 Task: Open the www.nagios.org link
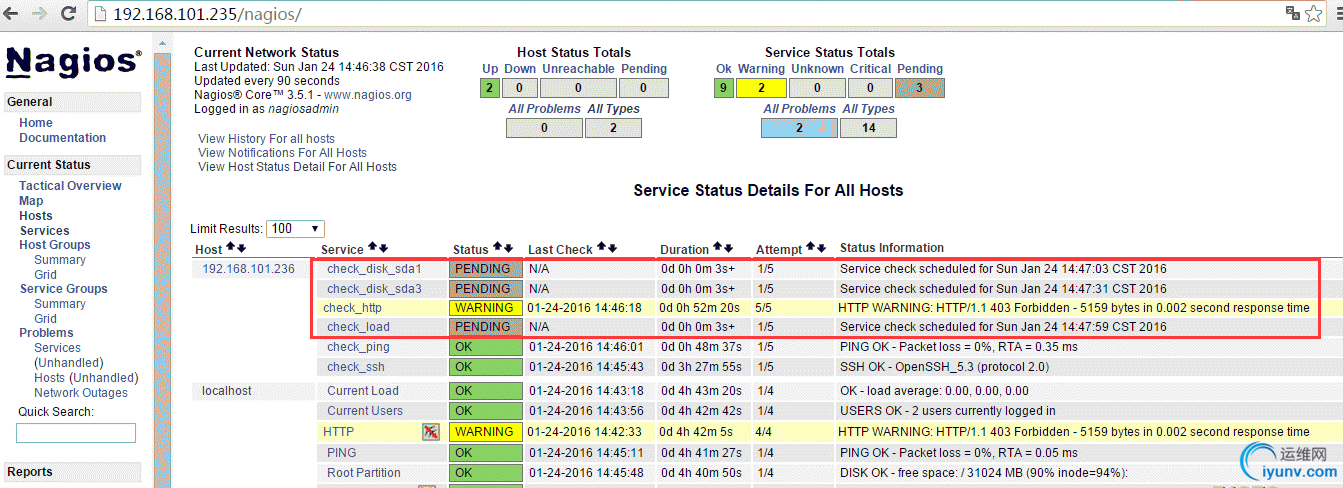coord(368,95)
